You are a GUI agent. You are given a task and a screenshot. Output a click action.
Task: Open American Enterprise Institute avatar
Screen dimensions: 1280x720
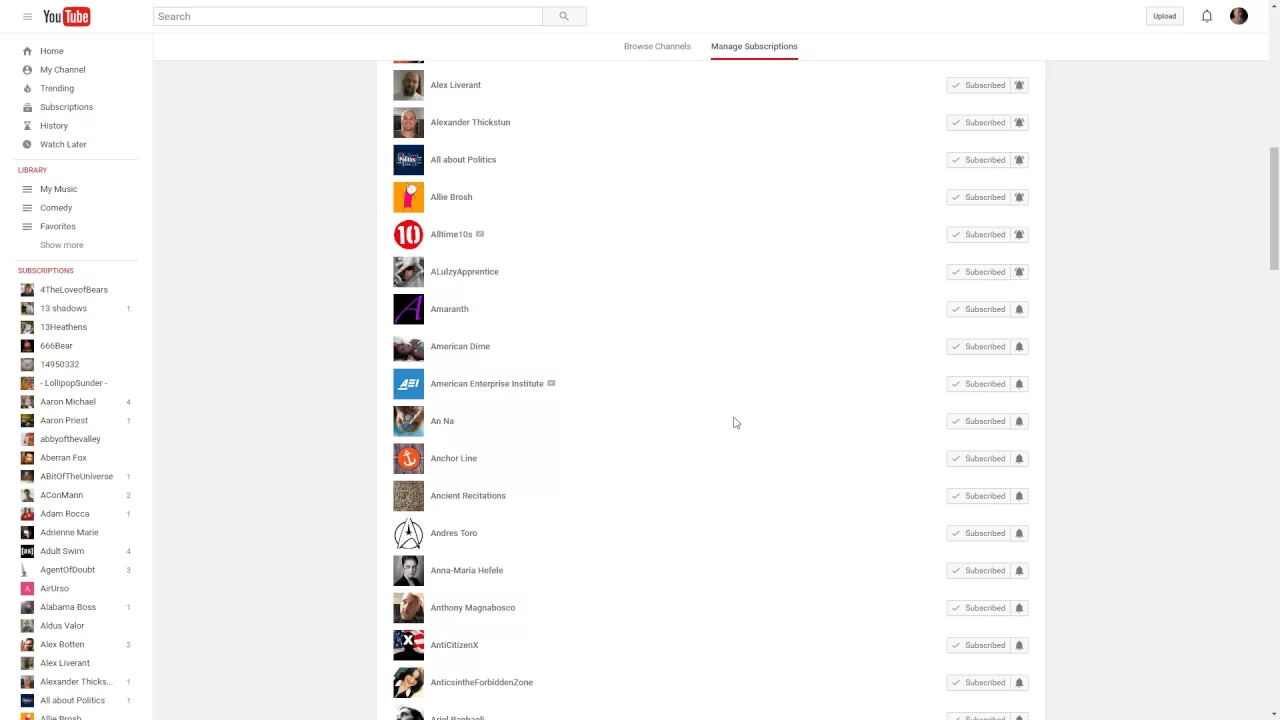tap(408, 384)
